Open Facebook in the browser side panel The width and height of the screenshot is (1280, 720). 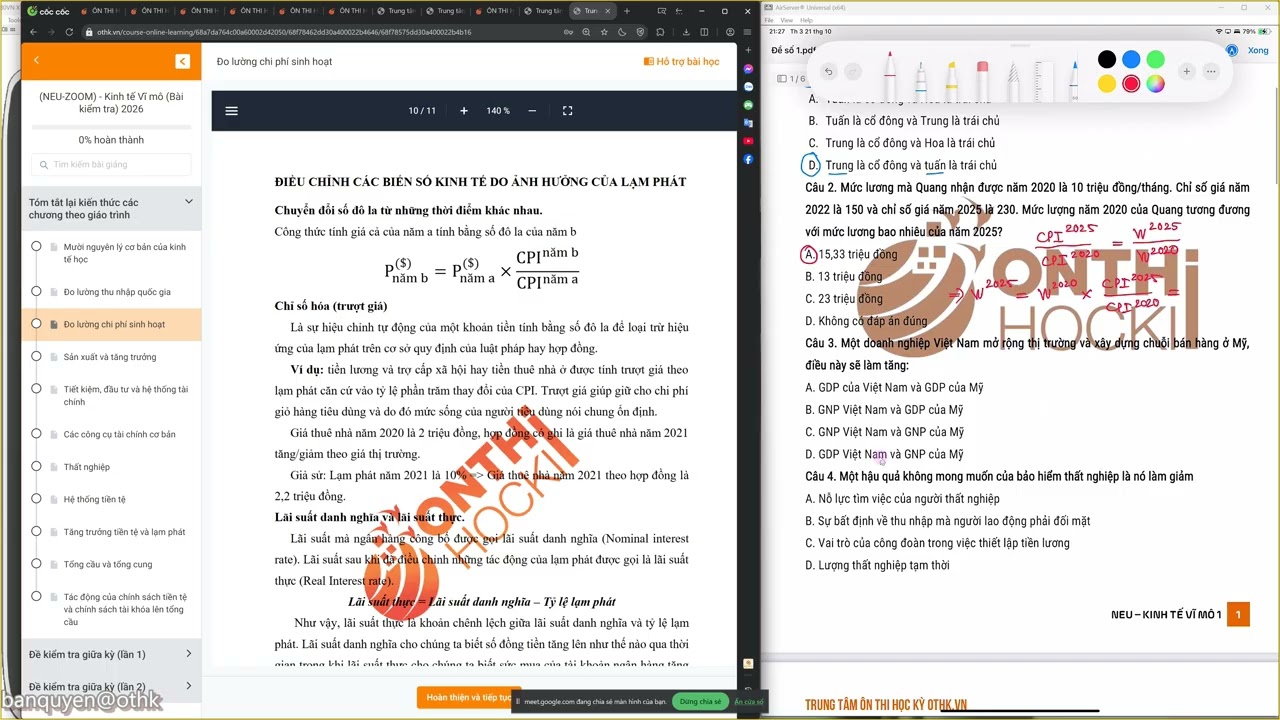(748, 159)
